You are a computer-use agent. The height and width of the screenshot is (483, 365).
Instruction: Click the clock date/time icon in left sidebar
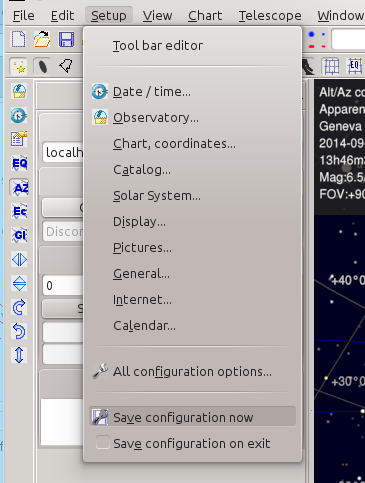[x=19, y=115]
